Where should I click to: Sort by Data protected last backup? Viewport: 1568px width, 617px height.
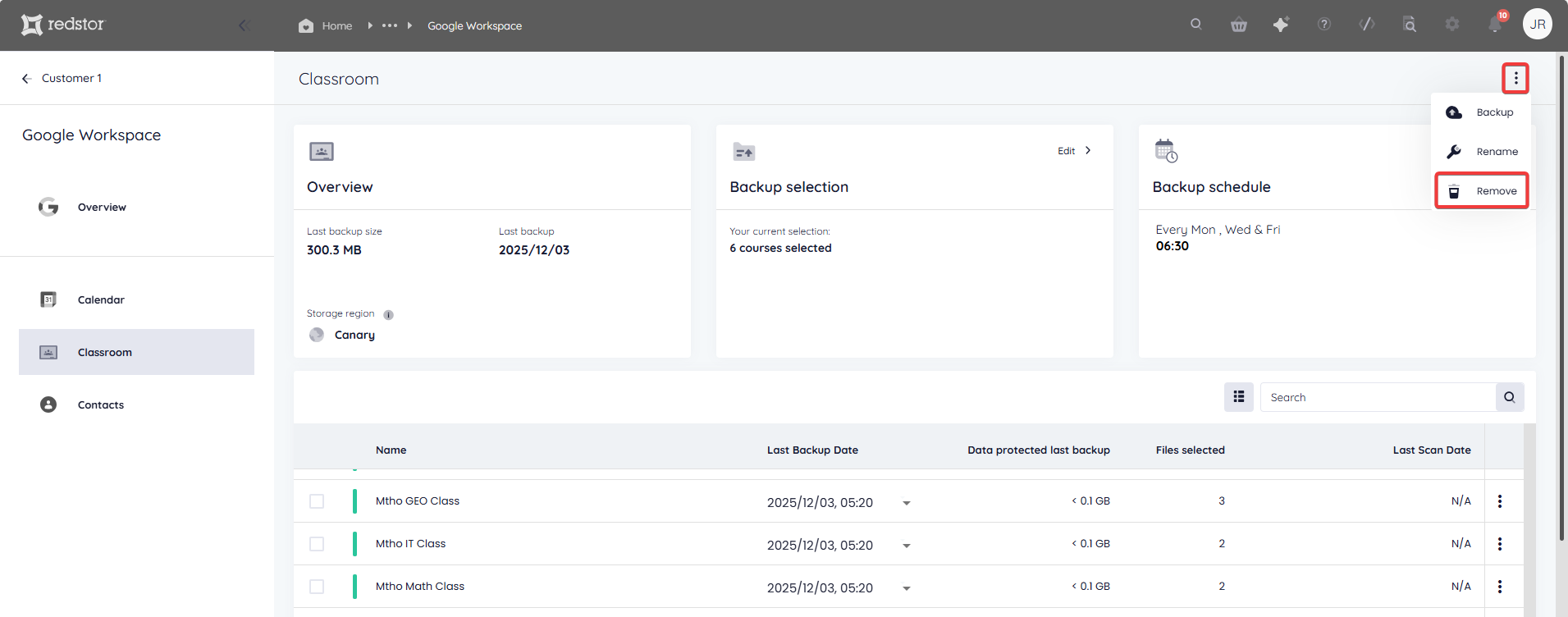pyautogui.click(x=1038, y=450)
